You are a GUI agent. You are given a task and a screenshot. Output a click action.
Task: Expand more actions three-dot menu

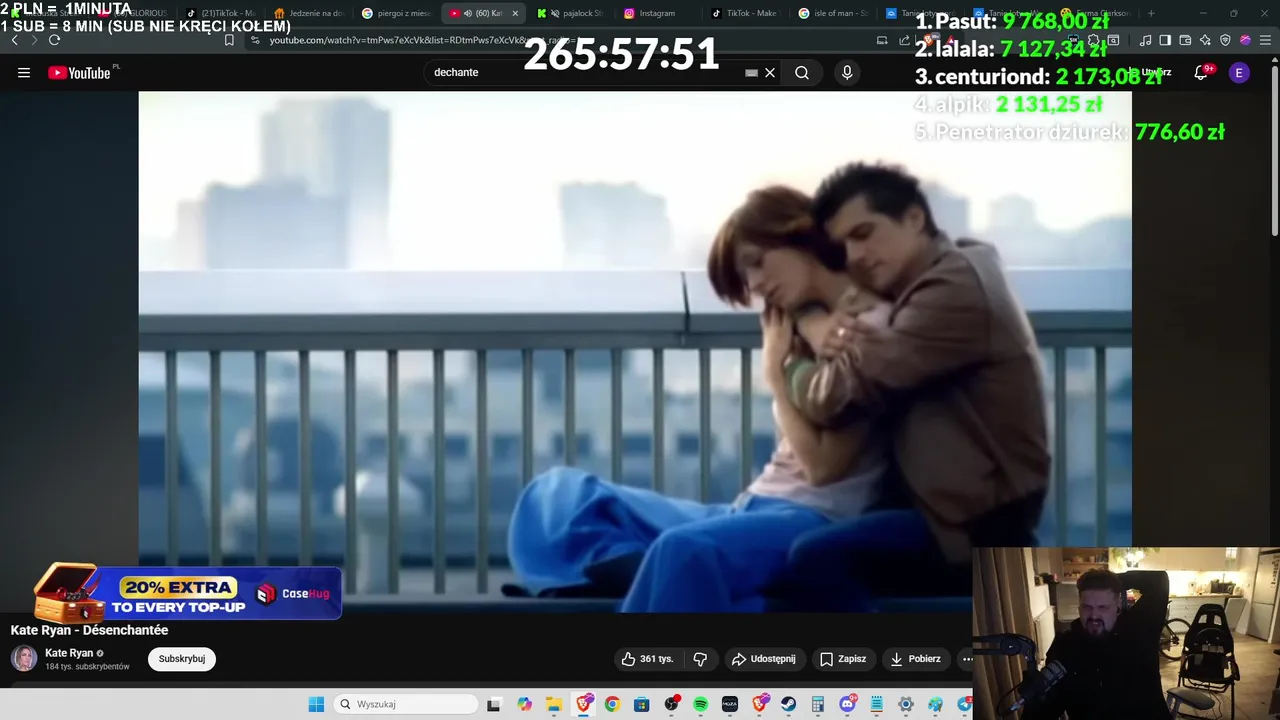[x=967, y=659]
